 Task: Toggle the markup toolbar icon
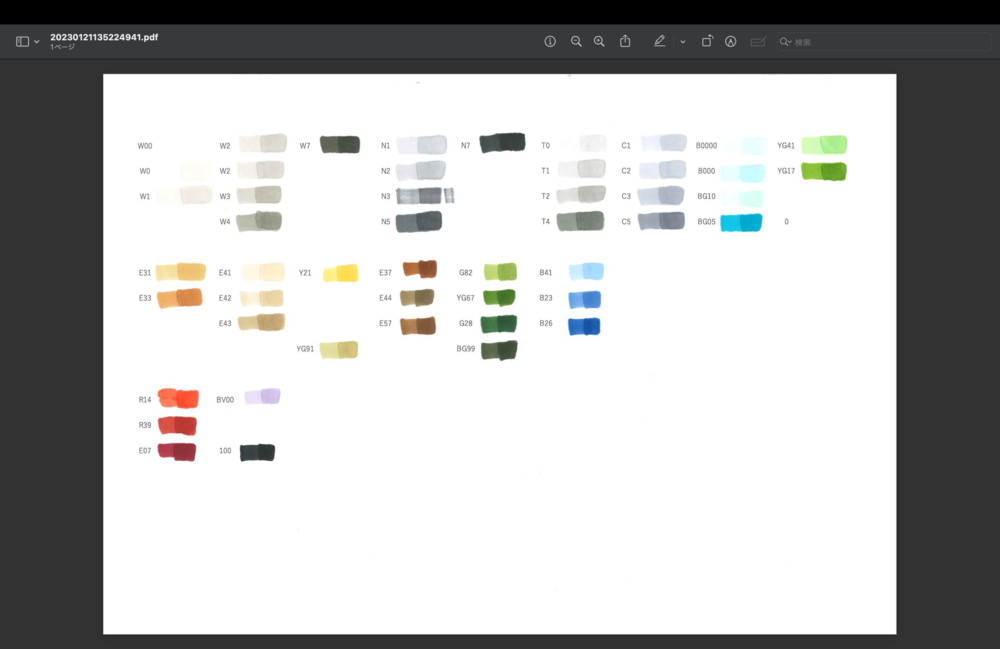click(x=731, y=41)
